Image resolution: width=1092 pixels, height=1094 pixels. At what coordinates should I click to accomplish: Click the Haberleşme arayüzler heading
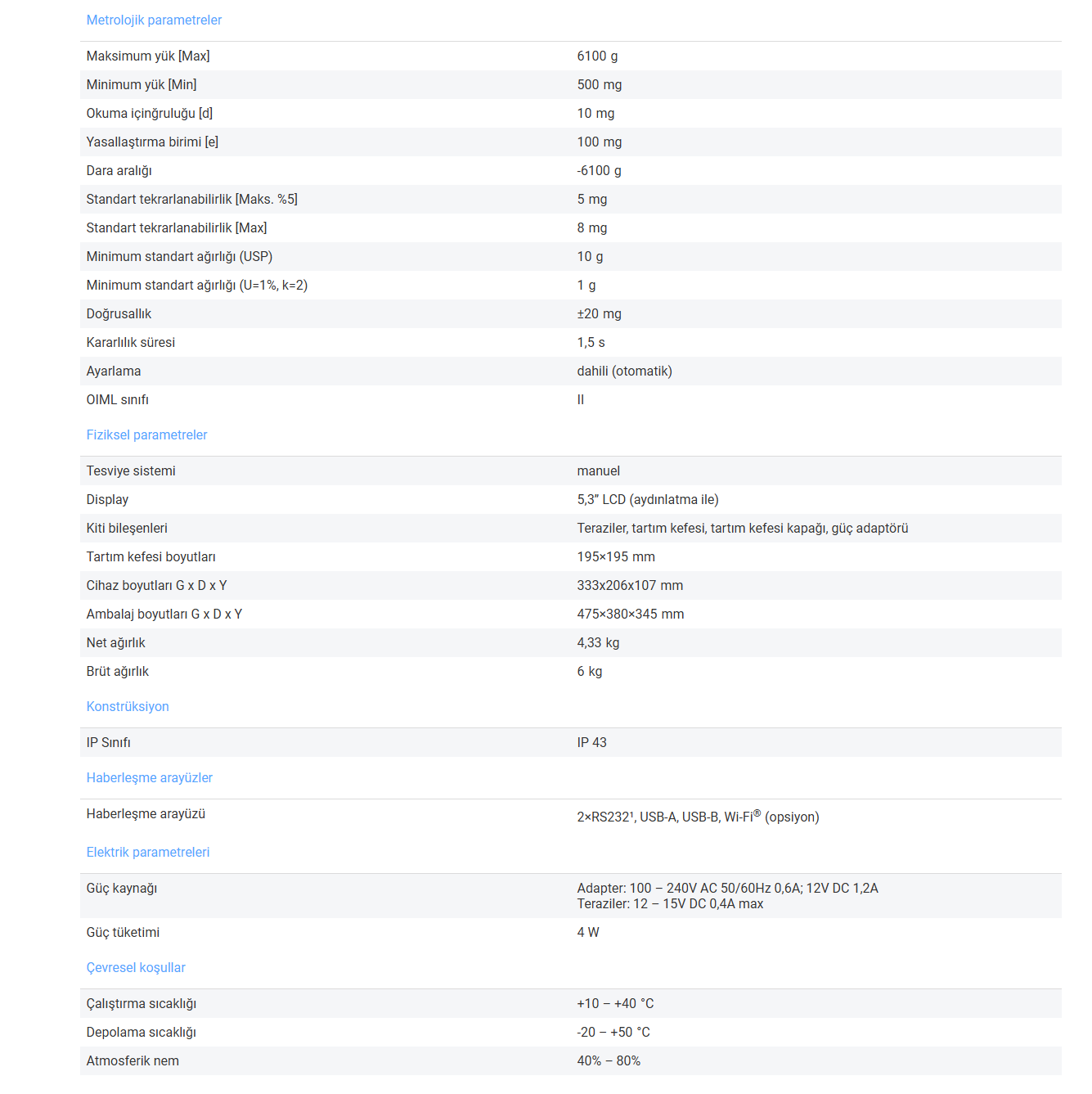(x=149, y=777)
